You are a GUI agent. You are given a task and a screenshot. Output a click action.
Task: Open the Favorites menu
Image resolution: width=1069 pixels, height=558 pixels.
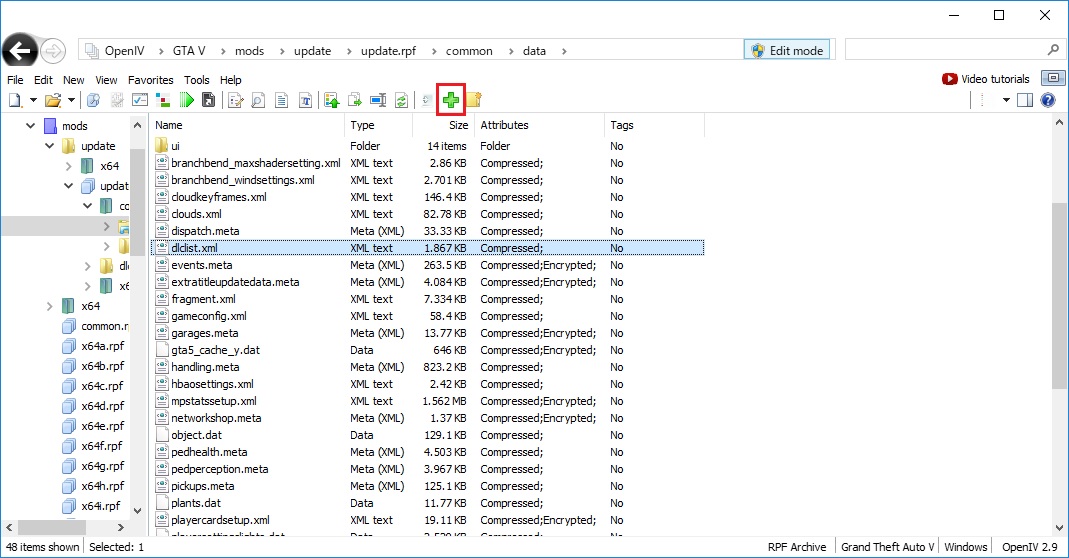click(x=150, y=80)
